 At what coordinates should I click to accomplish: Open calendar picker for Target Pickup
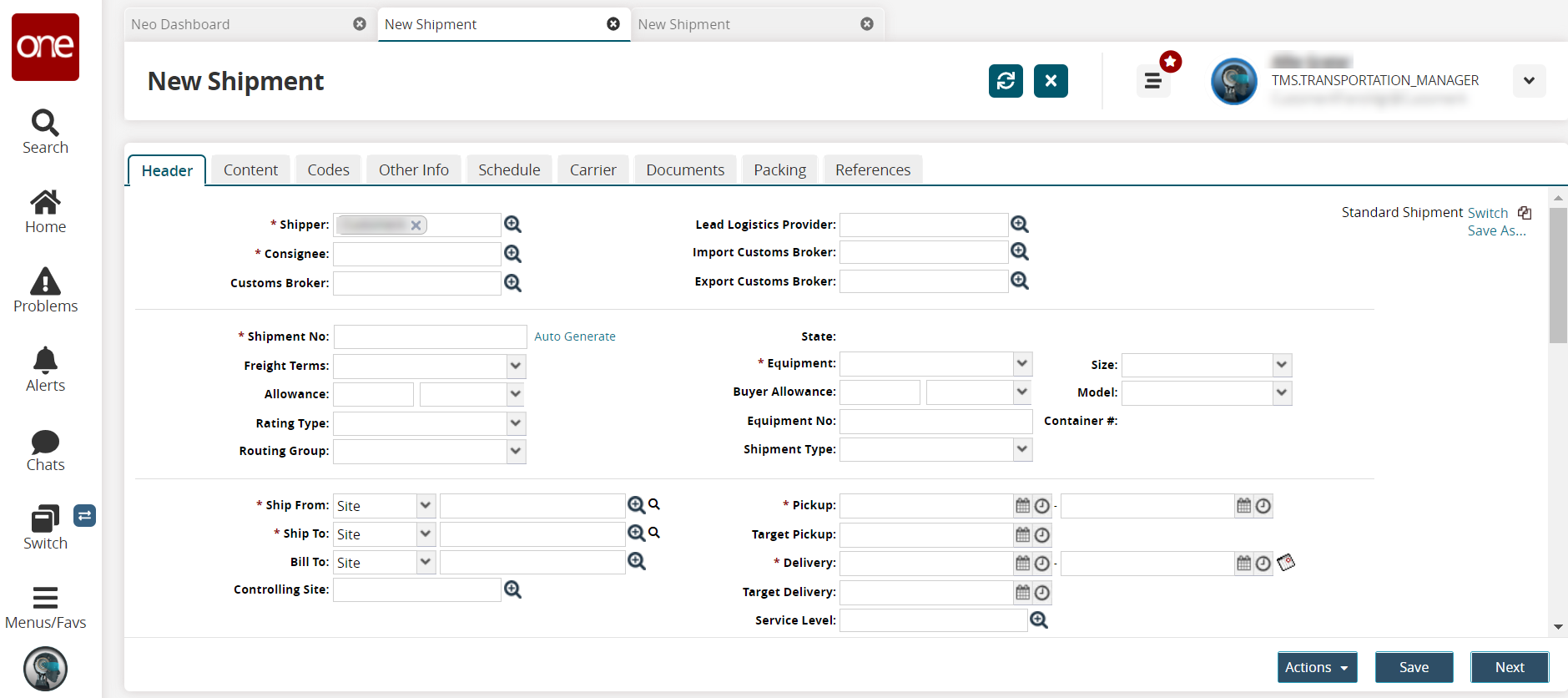[x=1022, y=534]
